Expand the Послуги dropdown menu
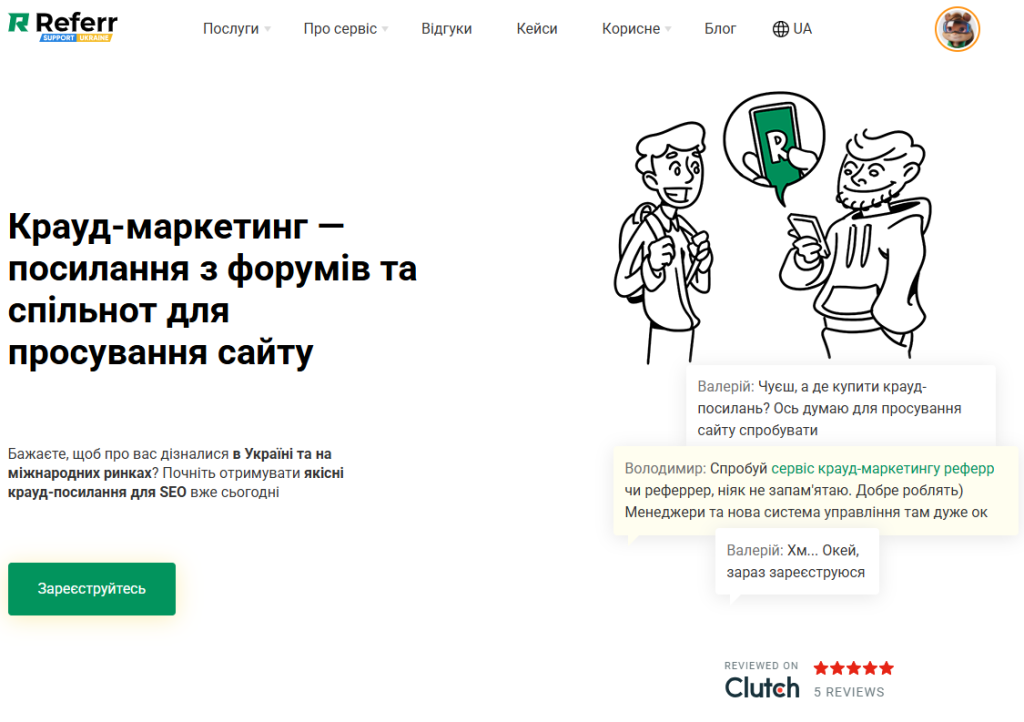 tap(236, 29)
